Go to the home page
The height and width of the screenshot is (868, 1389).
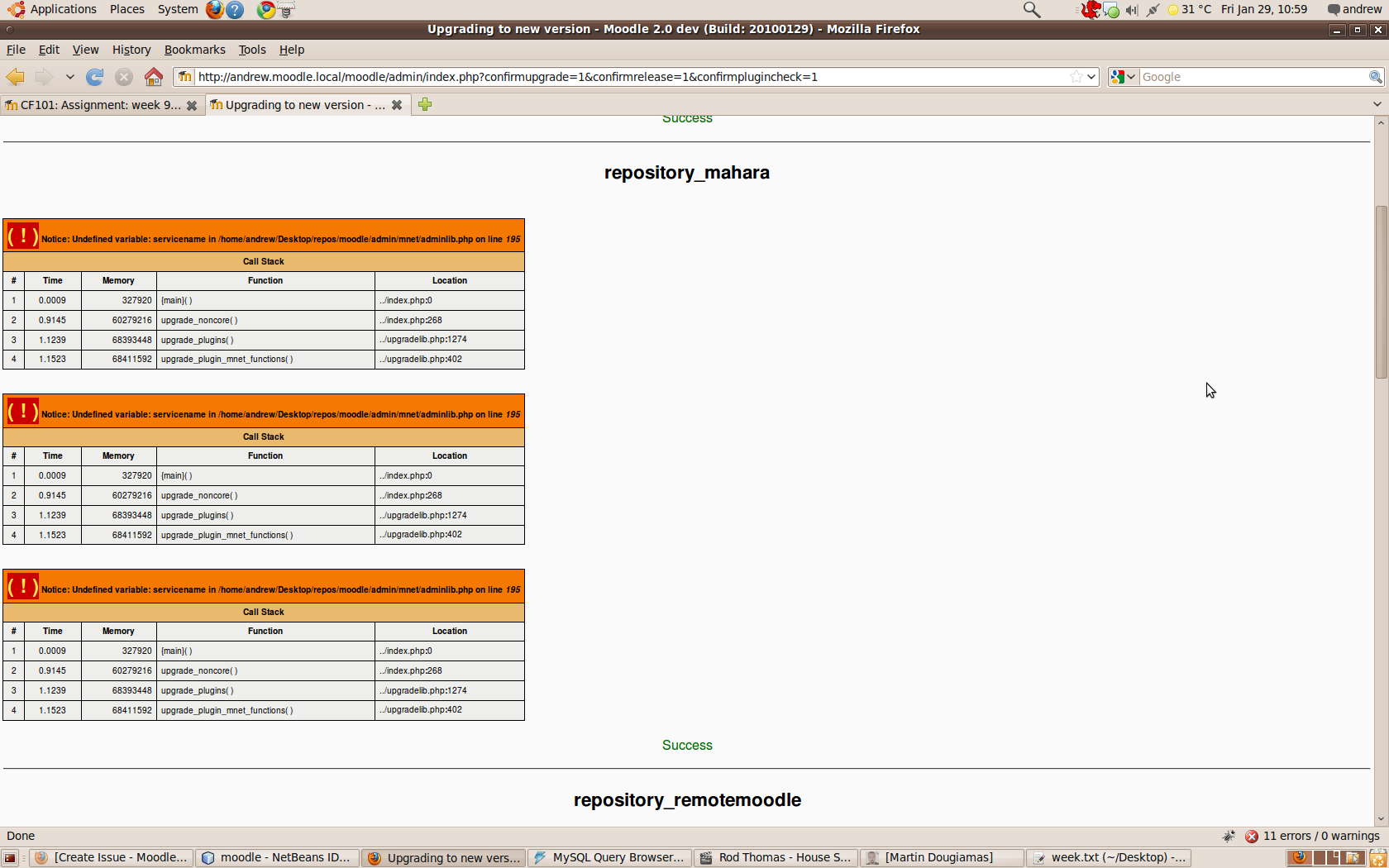click(154, 77)
